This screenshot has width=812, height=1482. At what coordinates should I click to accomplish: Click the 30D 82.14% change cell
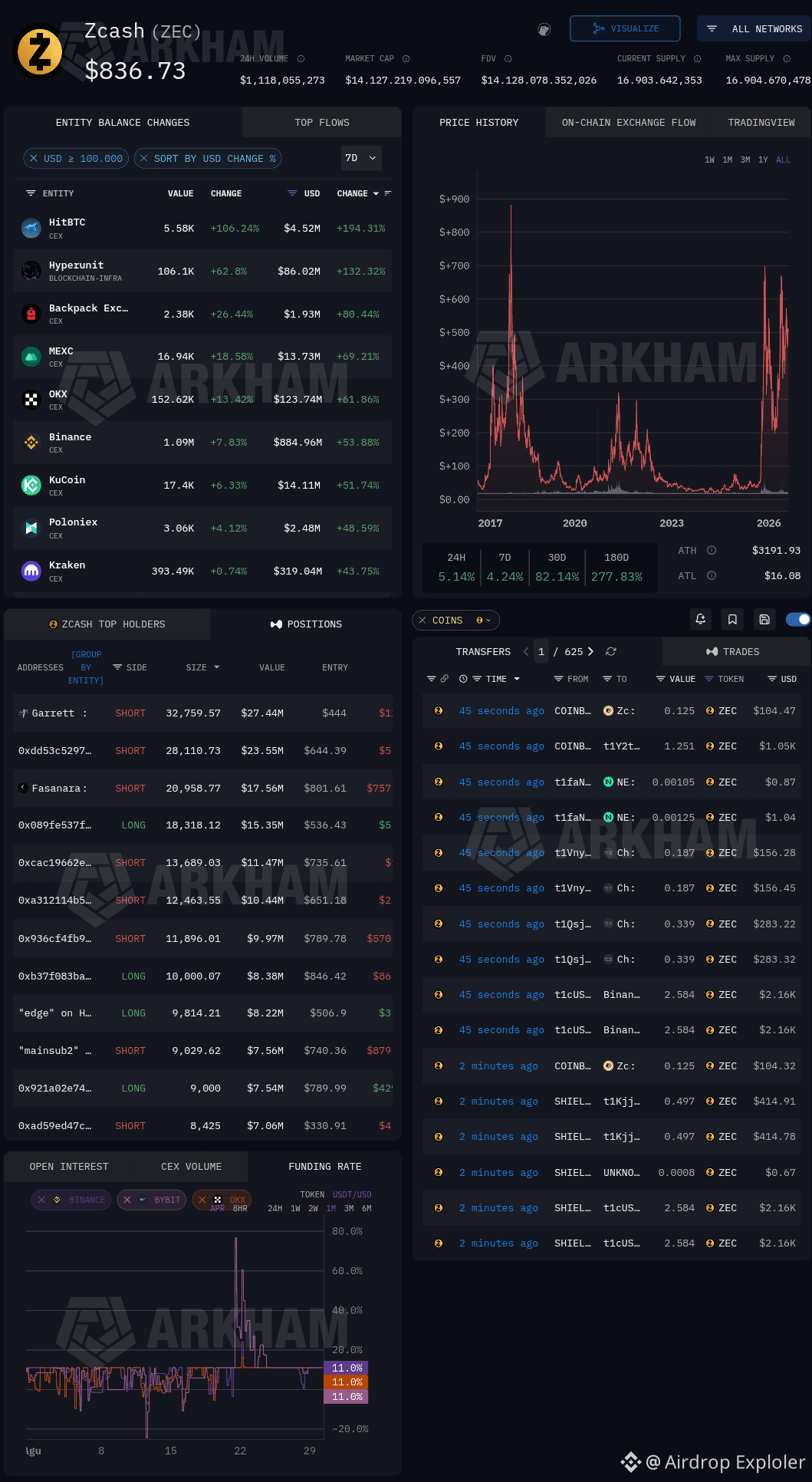pyautogui.click(x=557, y=567)
